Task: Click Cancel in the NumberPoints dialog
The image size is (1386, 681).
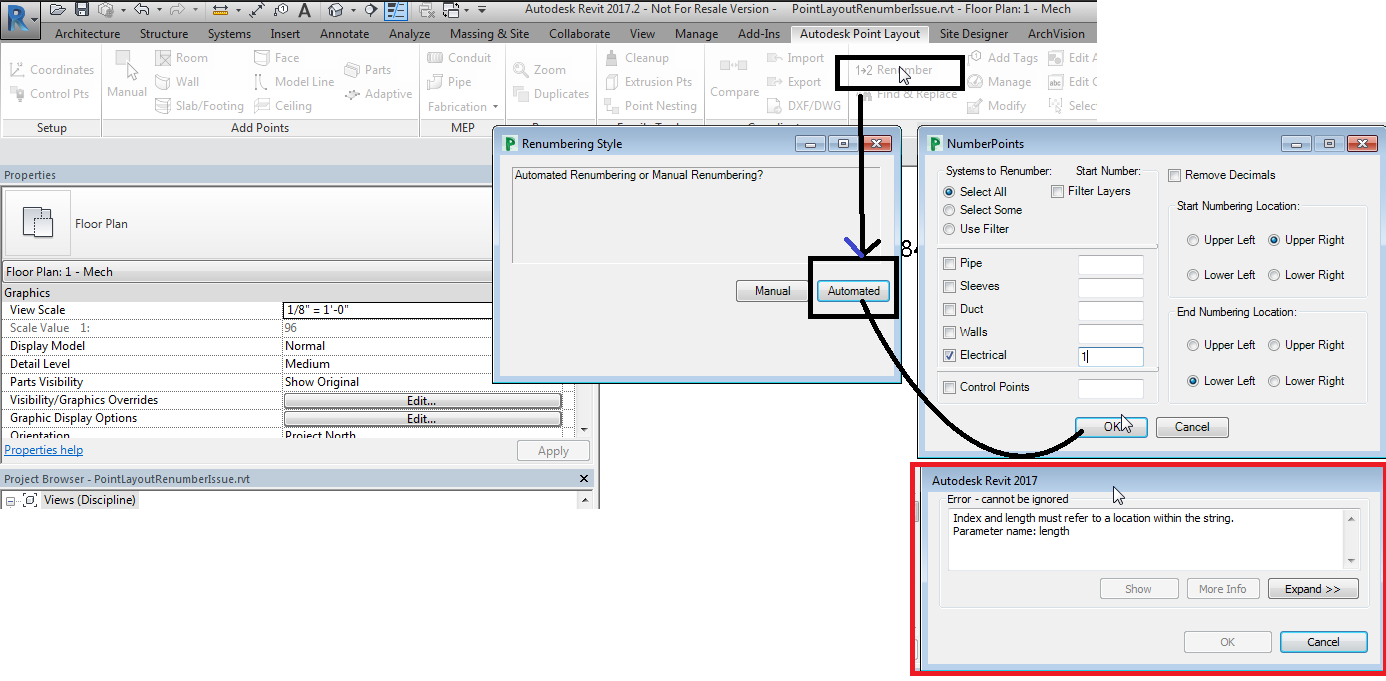Action: pyautogui.click(x=1192, y=427)
